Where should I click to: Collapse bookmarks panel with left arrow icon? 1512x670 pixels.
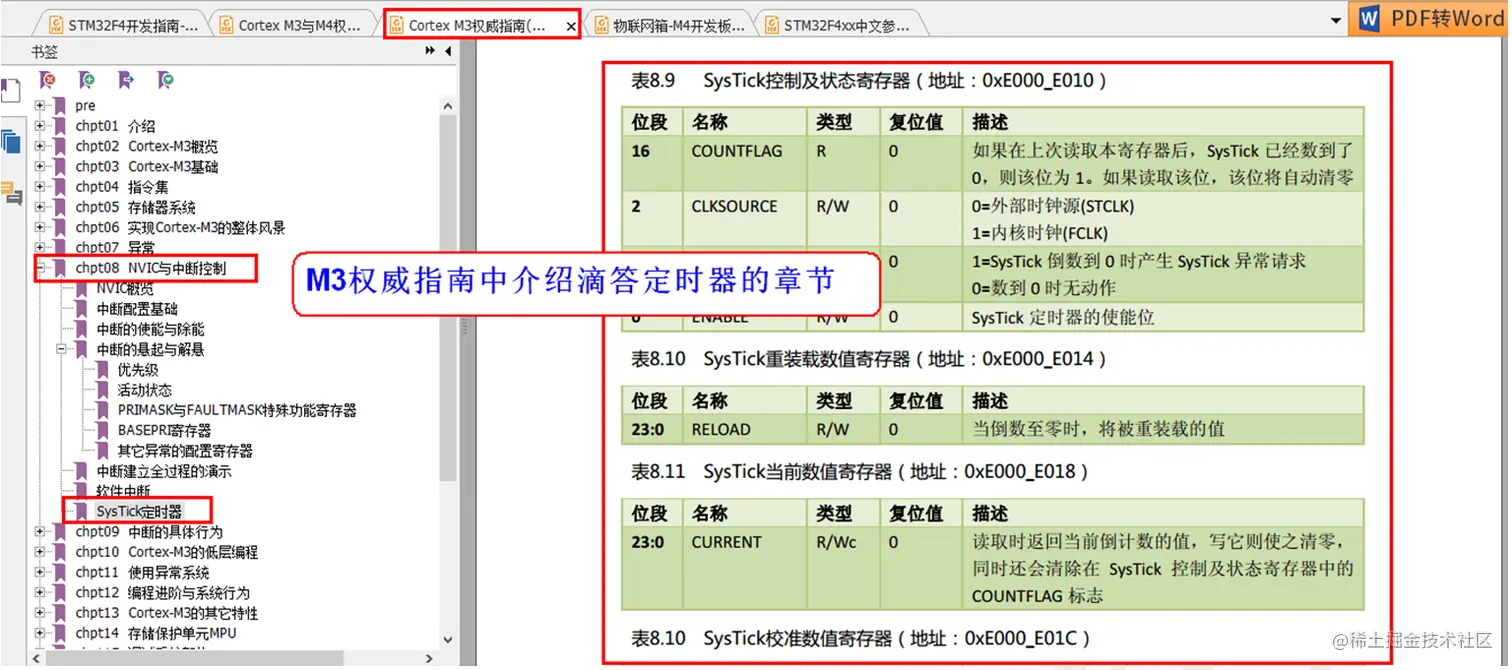tap(447, 51)
